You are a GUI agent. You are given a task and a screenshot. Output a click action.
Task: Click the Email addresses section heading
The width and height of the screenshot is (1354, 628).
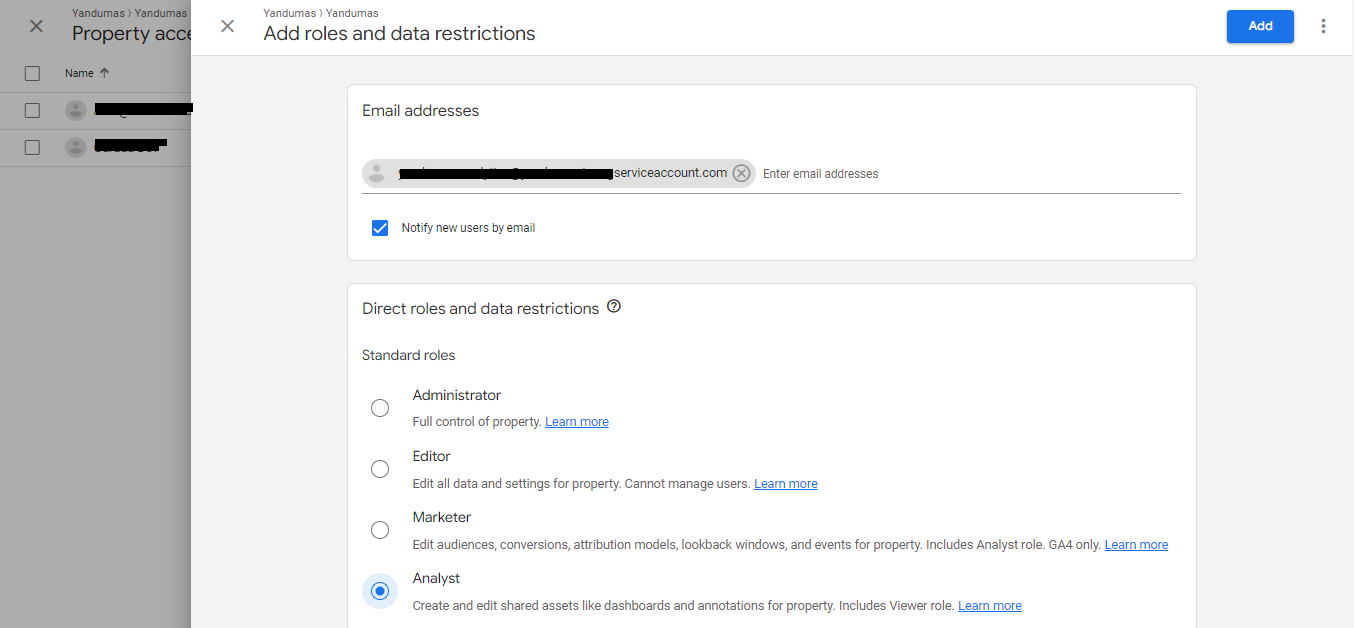coord(420,111)
